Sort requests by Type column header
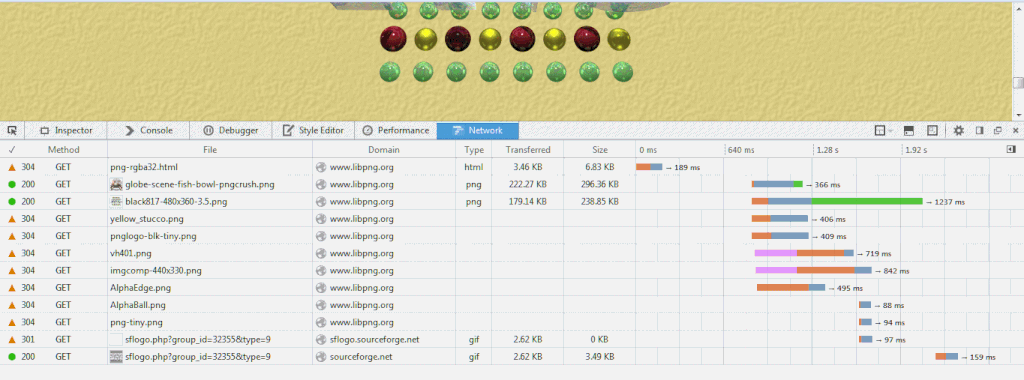Image resolution: width=1024 pixels, height=380 pixels. coord(474,150)
